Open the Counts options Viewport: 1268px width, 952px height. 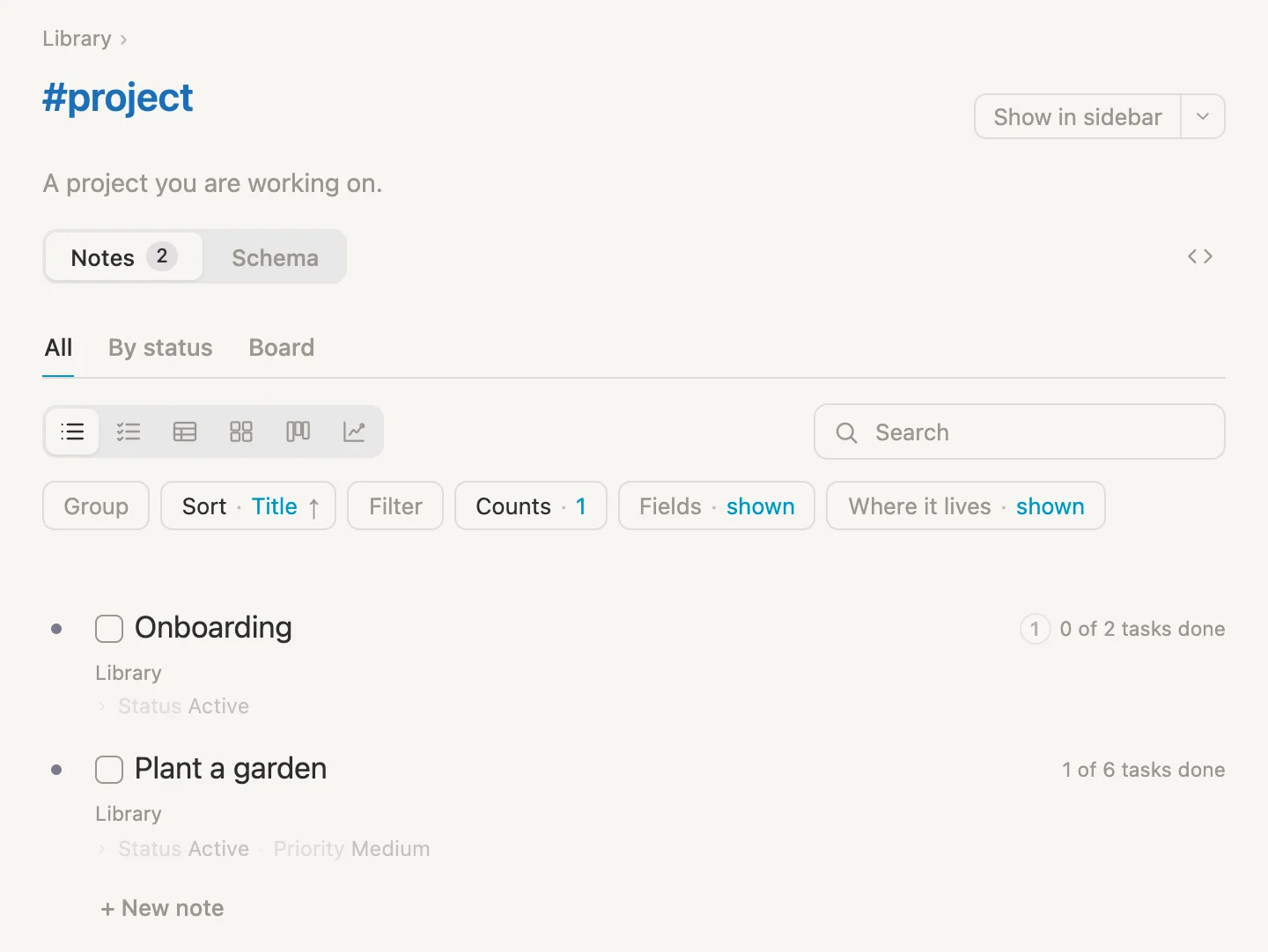(x=531, y=506)
